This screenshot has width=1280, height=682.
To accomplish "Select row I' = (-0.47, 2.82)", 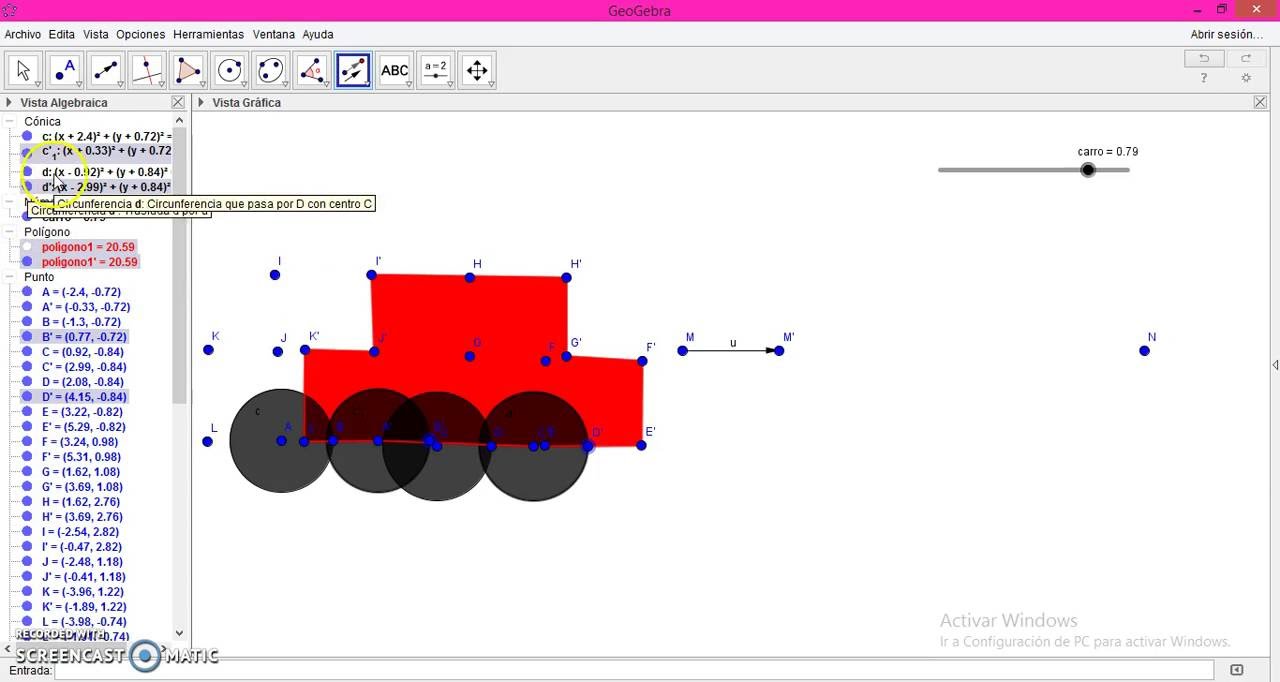I will click(82, 547).
